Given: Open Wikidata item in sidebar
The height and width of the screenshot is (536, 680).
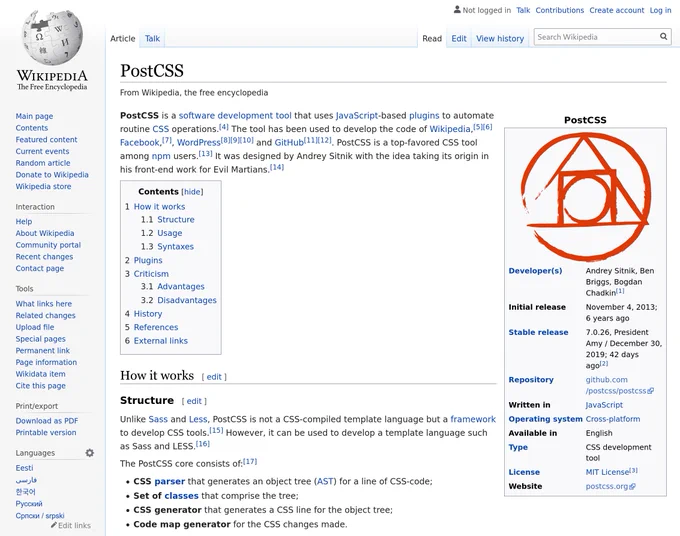Looking at the screenshot, I should coord(40,374).
